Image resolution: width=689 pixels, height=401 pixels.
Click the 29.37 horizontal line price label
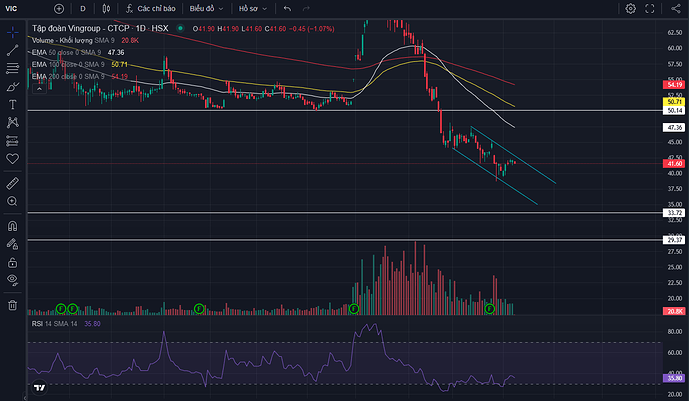(674, 240)
